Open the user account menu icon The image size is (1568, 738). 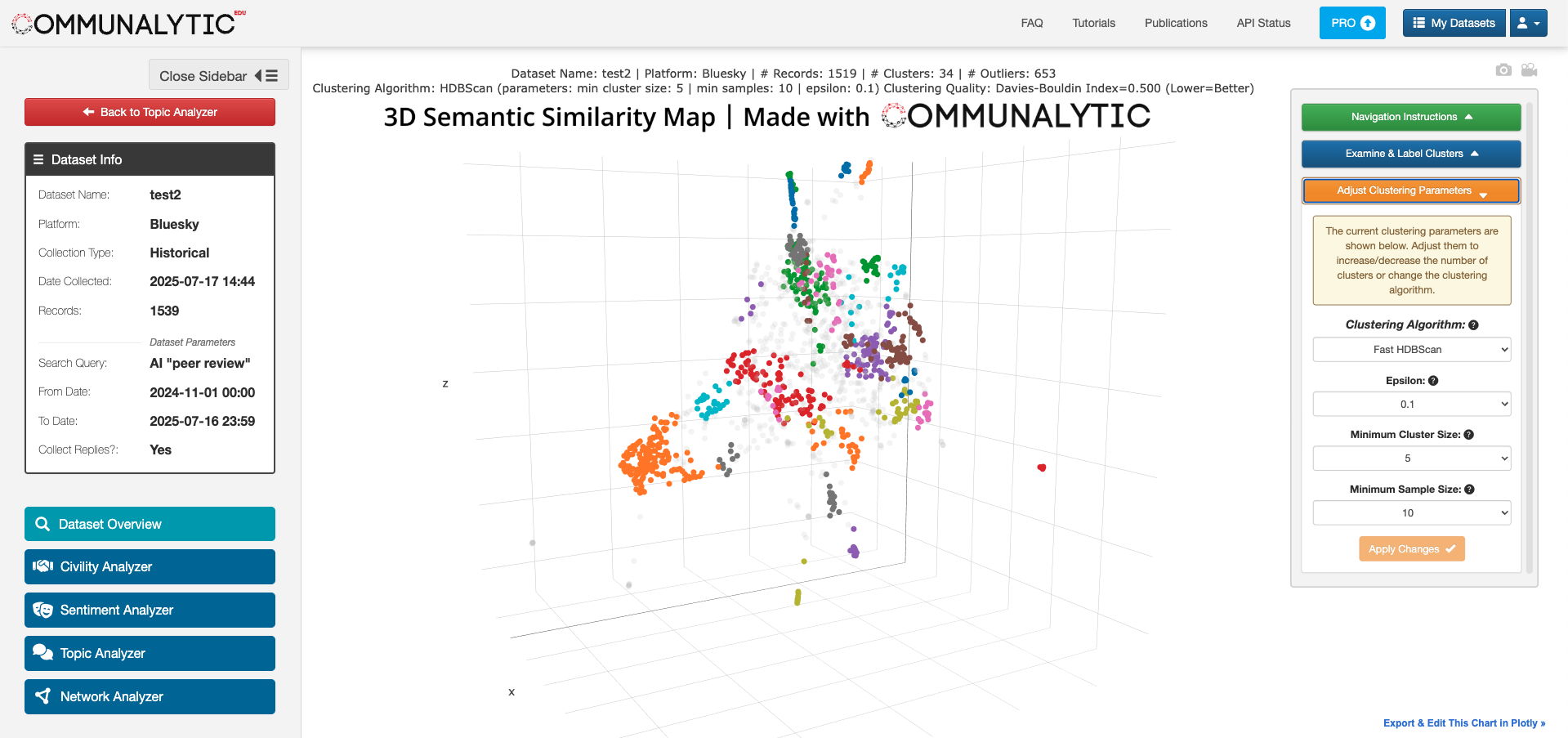coord(1527,23)
